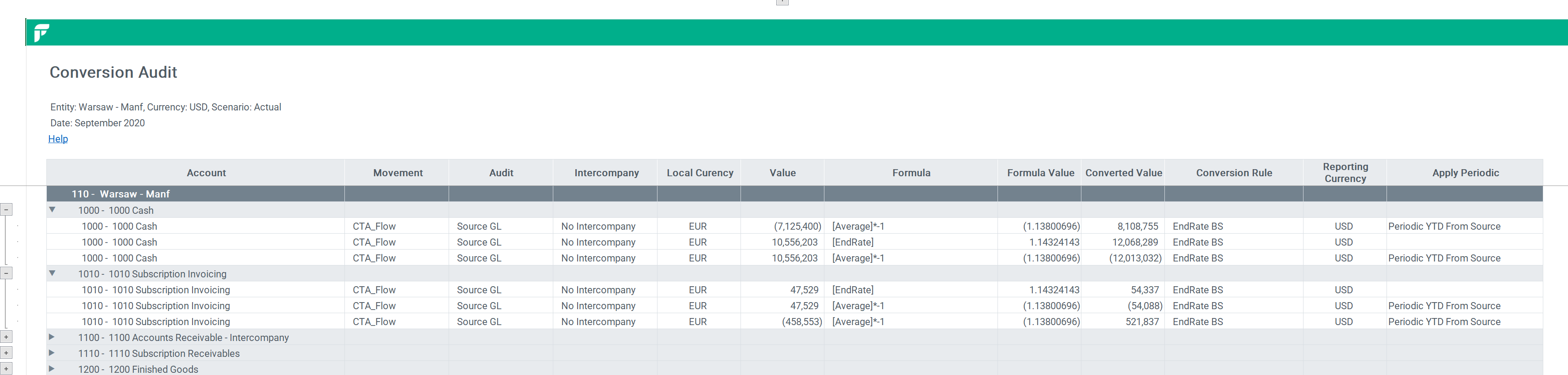This screenshot has width=1568, height=375.
Task: Select the Formula Value column header
Action: point(1039,173)
